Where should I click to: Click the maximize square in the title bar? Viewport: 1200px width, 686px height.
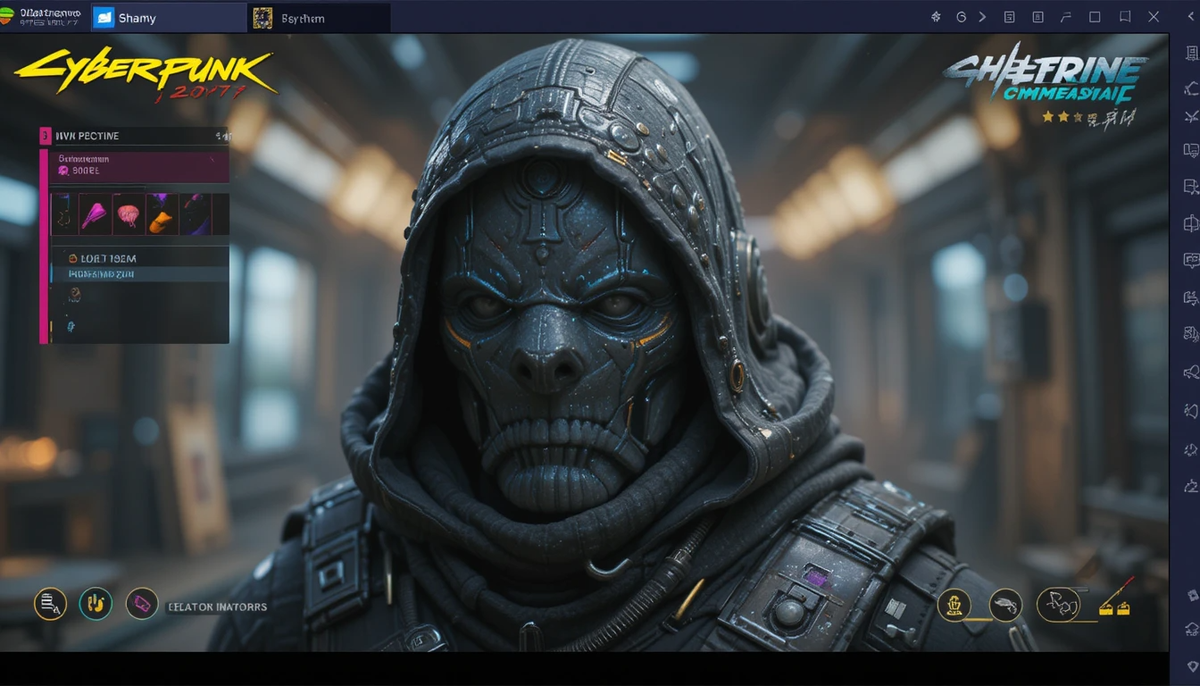tap(1094, 17)
